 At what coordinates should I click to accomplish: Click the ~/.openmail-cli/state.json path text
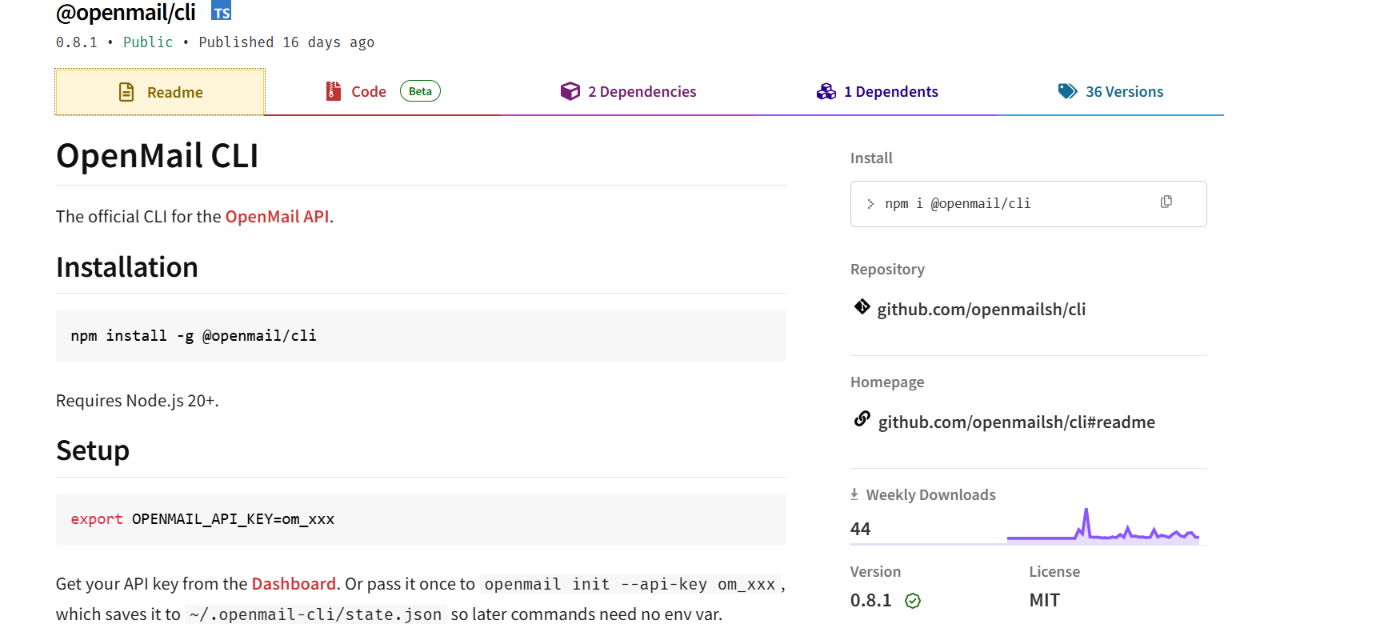316,614
